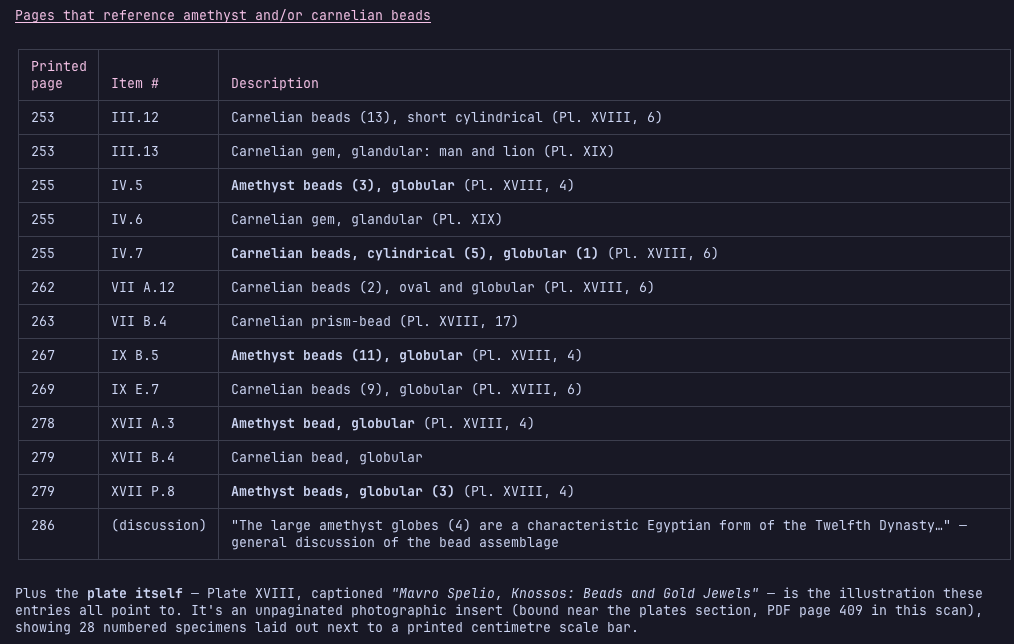Image resolution: width=1014 pixels, height=644 pixels.
Task: Select the 'Amethyst beads (3), globular' entry
Action: (343, 186)
